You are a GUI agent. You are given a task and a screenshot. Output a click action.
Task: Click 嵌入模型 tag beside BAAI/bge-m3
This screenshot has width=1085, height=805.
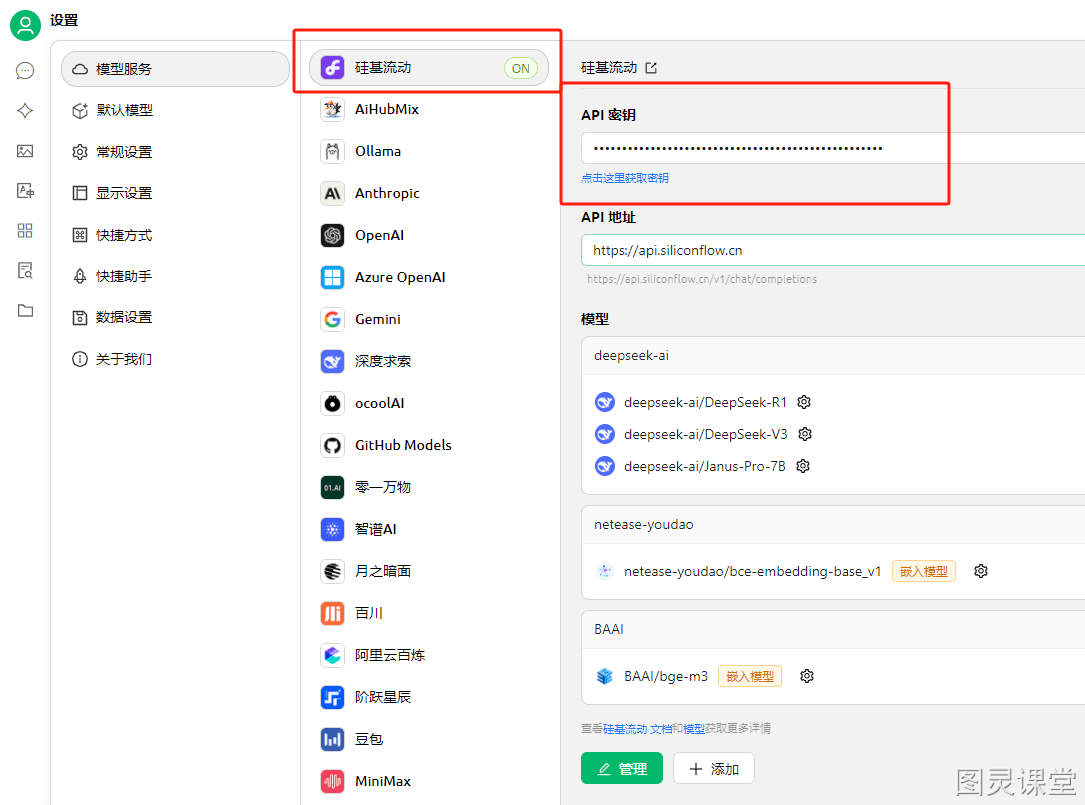(x=750, y=676)
